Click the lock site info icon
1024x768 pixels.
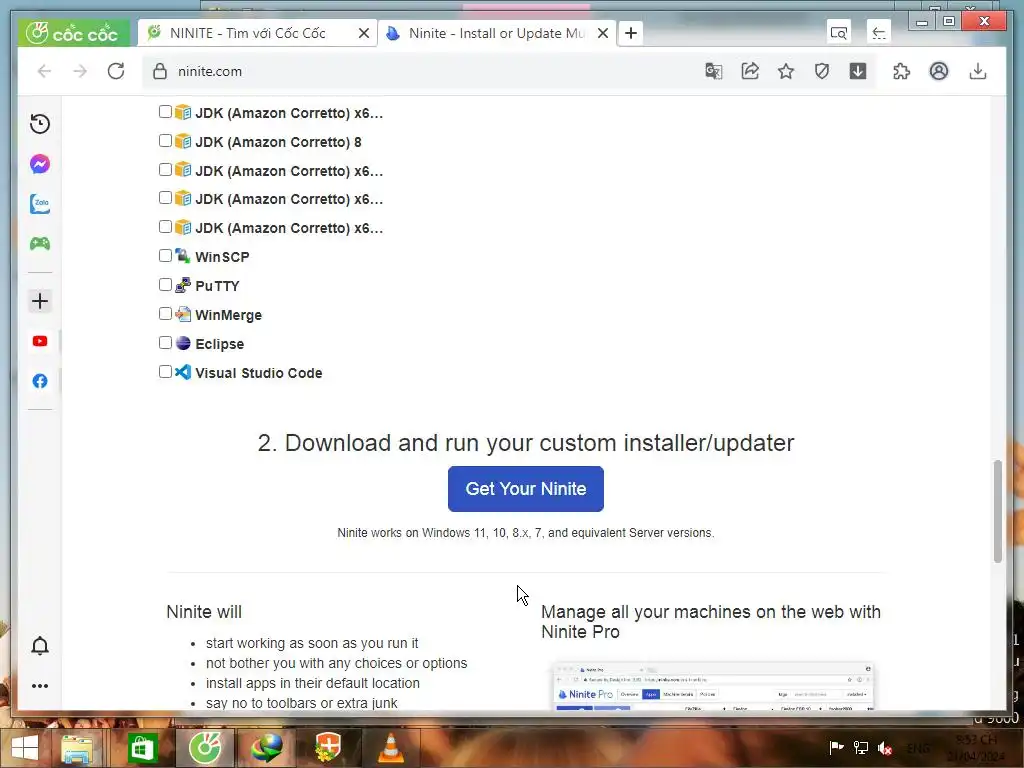point(160,71)
